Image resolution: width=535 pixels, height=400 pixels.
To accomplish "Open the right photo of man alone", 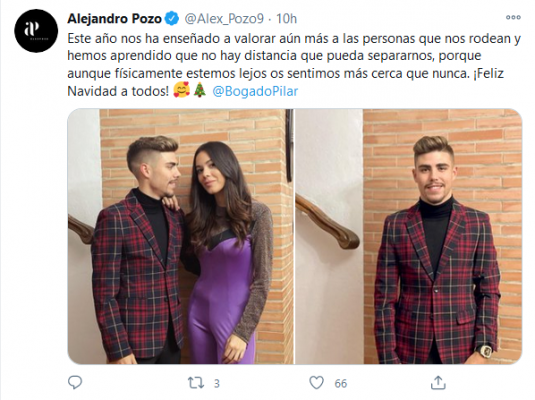I will (x=408, y=236).
